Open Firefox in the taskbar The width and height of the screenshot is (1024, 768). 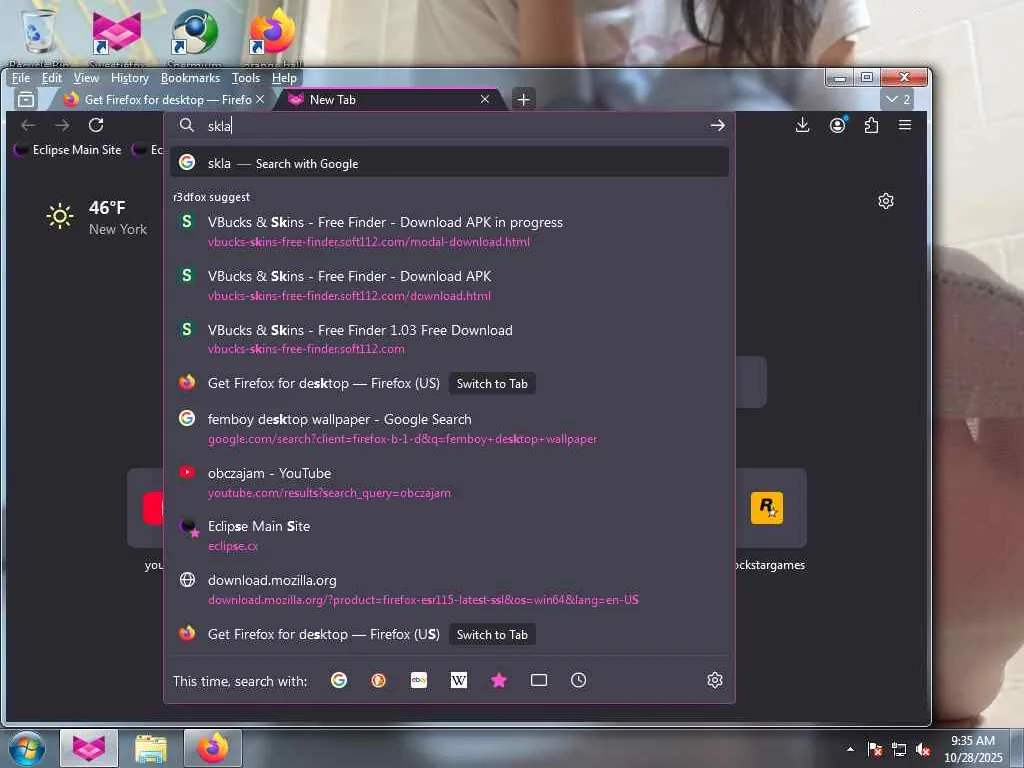pos(213,748)
